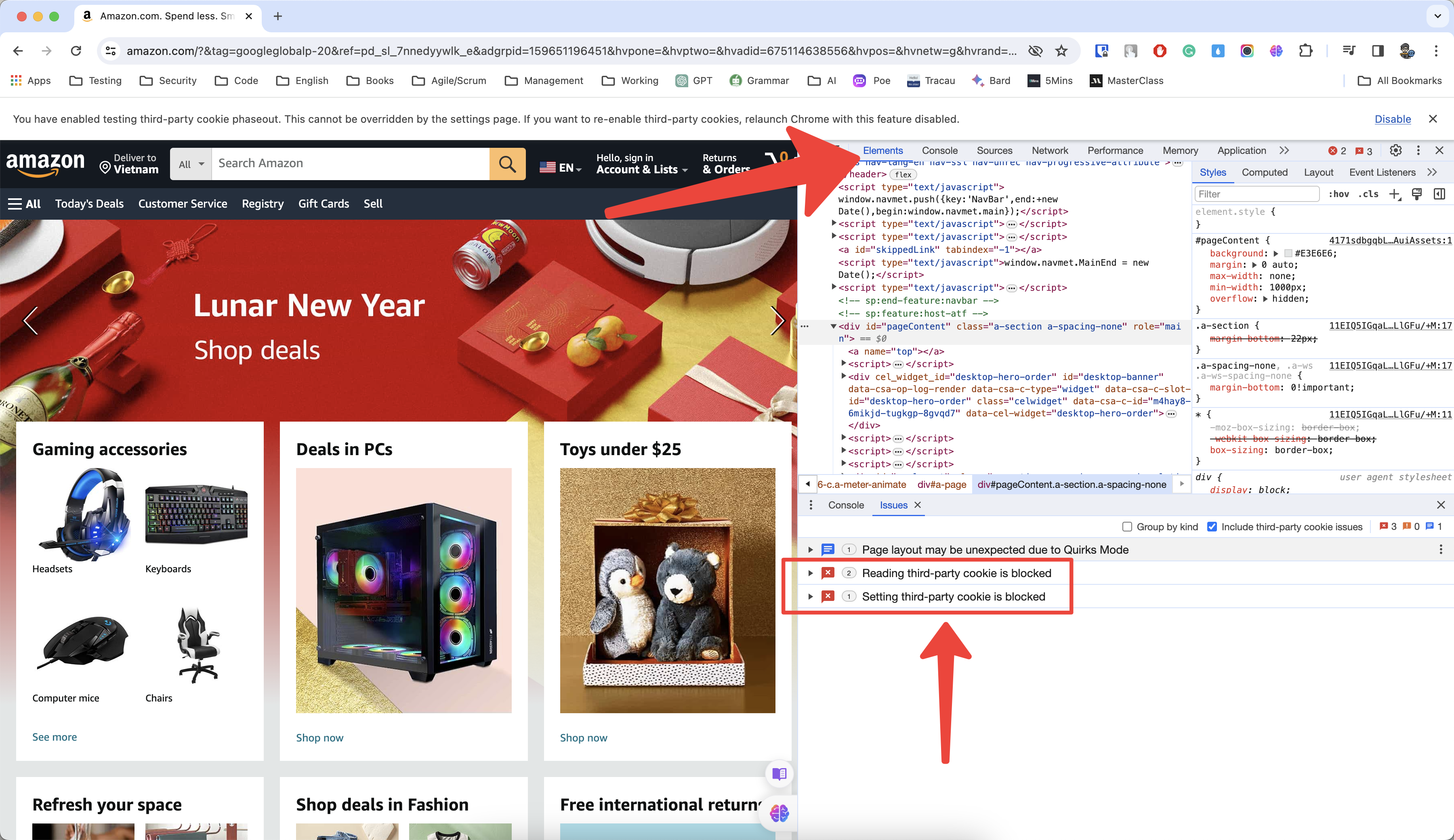Show more Styles sidebar tabs chevron

point(1432,172)
